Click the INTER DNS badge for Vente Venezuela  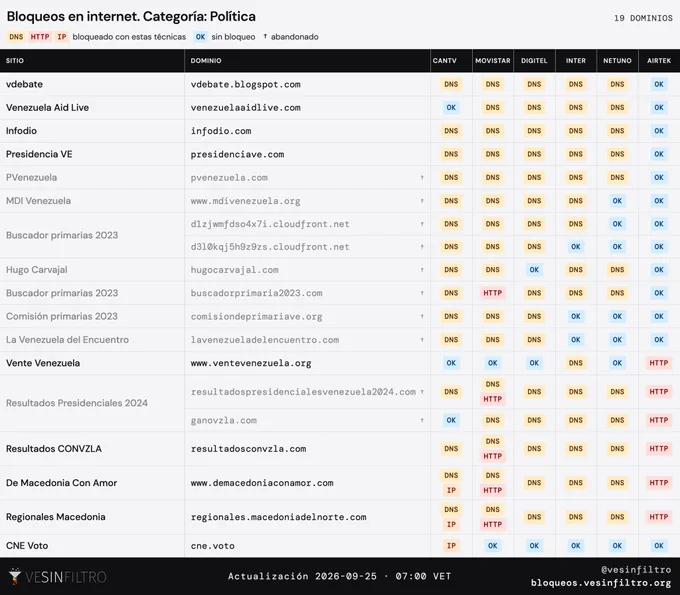(x=576, y=363)
